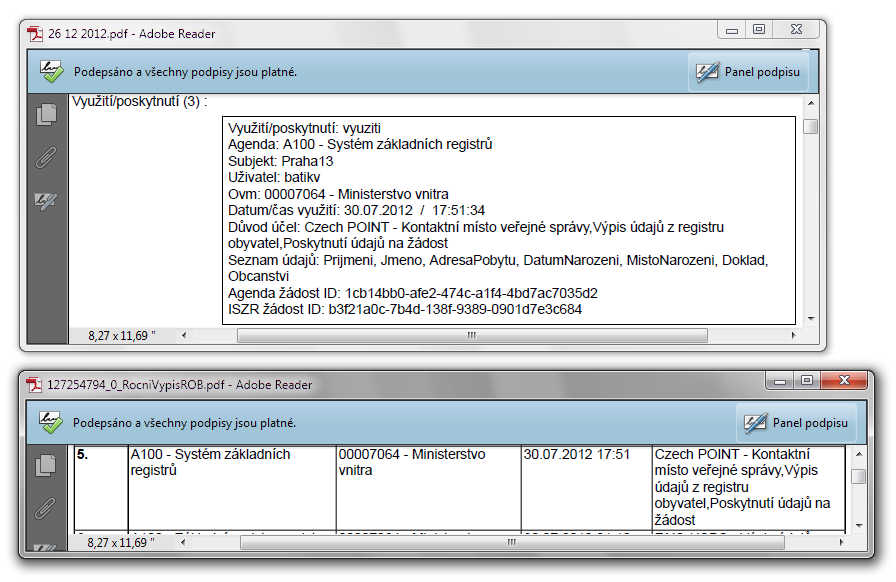Click the right scroll arrow in the bottom window
896x582 pixels.
click(841, 543)
